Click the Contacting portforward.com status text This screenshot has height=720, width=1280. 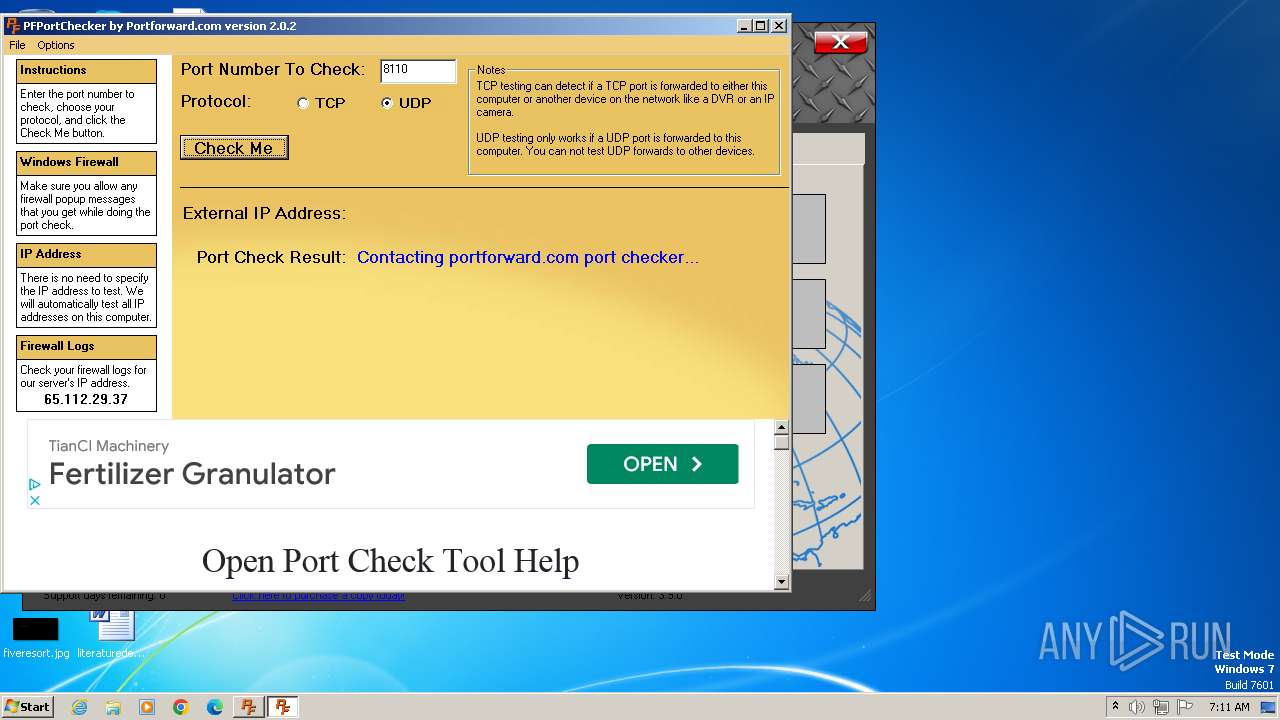tap(528, 257)
